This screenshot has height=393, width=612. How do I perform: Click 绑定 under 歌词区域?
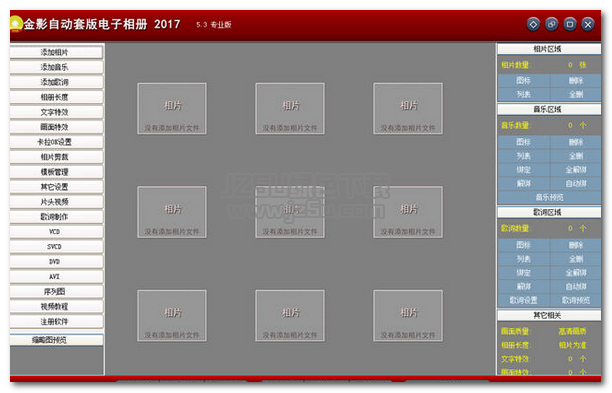[523, 272]
